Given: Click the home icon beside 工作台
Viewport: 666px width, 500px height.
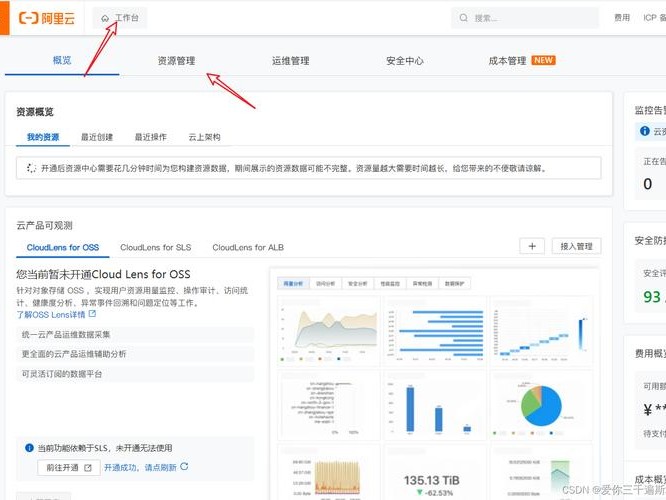Looking at the screenshot, I should [105, 18].
